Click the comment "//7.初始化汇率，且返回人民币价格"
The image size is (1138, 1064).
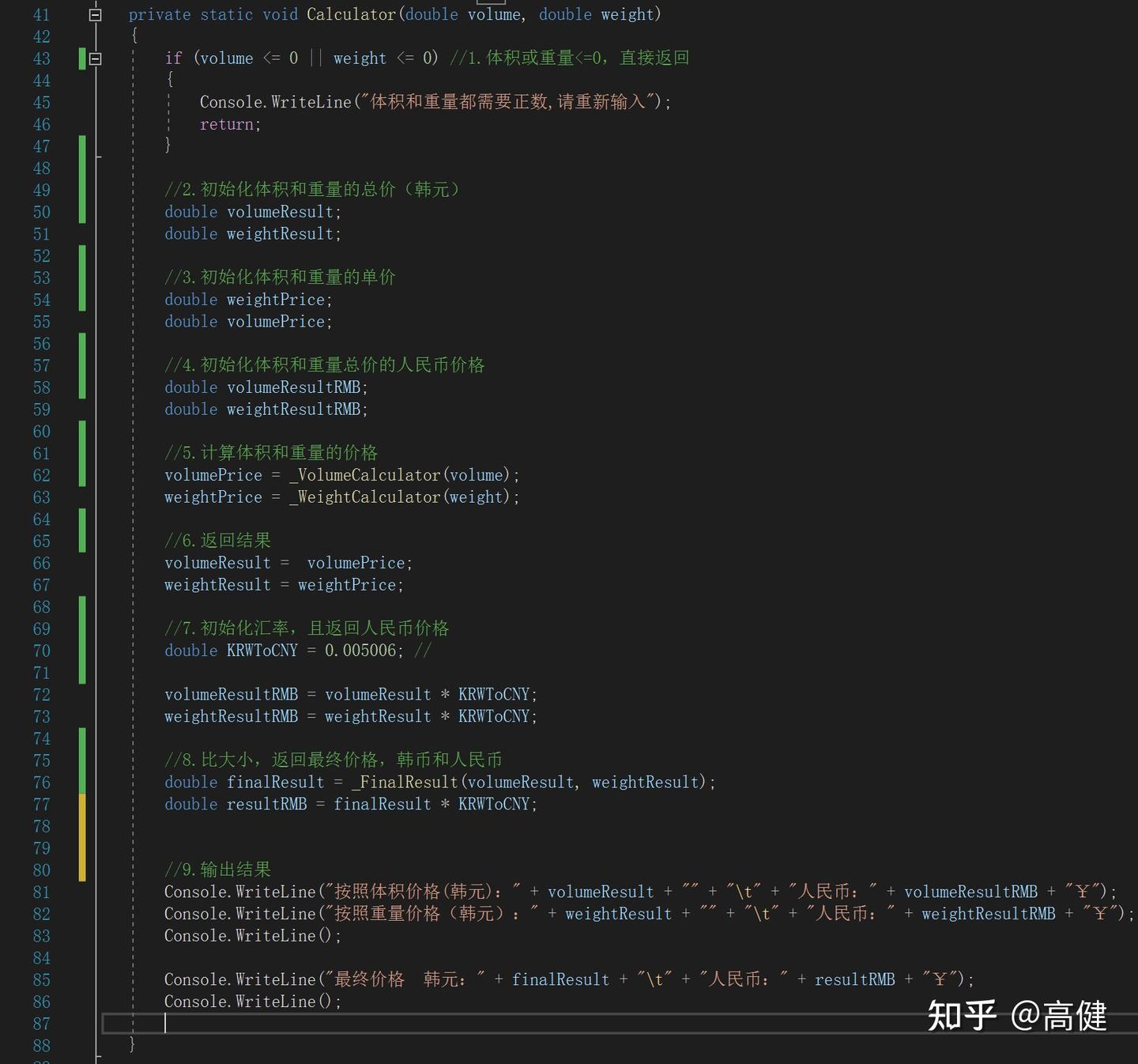[x=307, y=628]
